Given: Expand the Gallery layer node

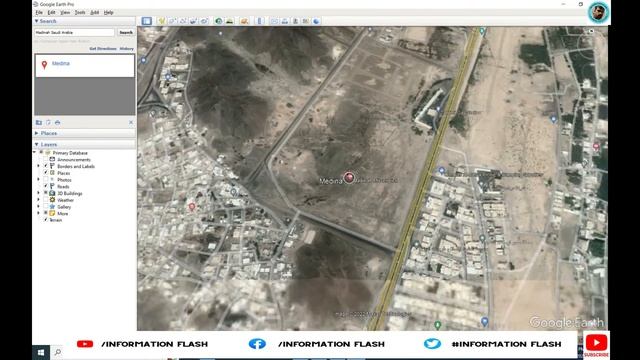Looking at the screenshot, I should pos(39,207).
